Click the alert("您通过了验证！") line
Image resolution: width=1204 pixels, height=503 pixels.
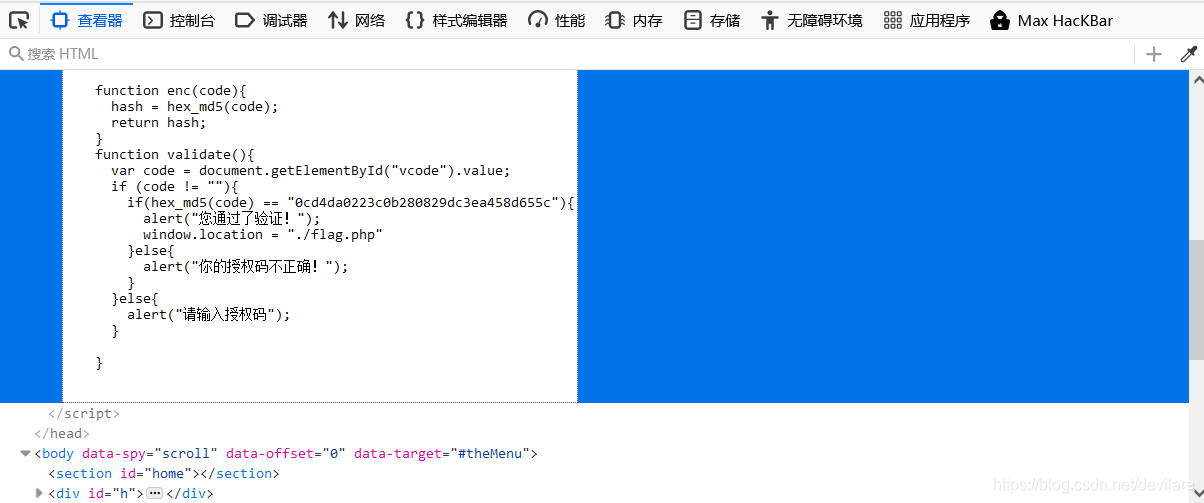(232, 218)
